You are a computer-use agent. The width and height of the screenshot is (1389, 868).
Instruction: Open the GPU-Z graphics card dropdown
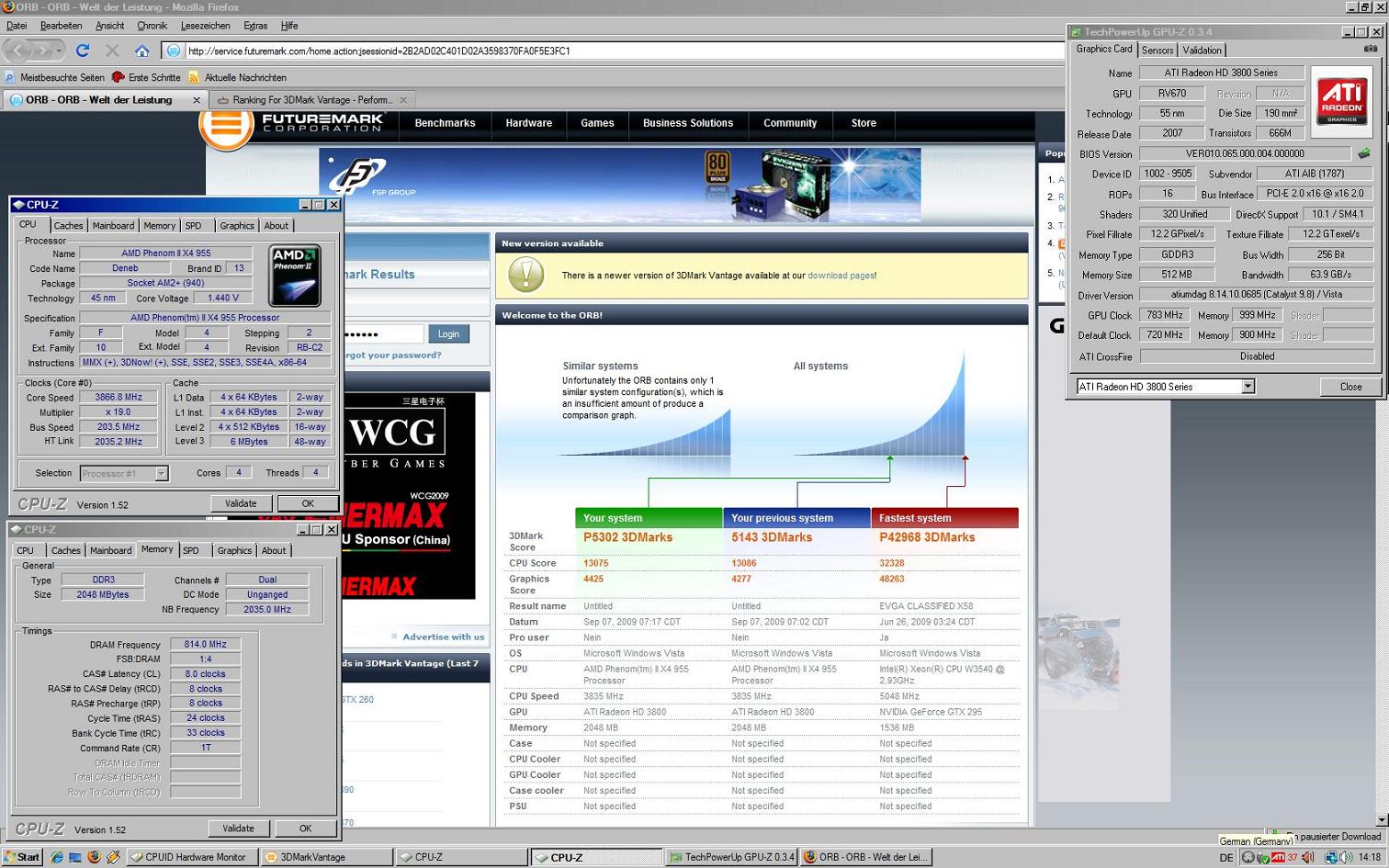point(1248,387)
